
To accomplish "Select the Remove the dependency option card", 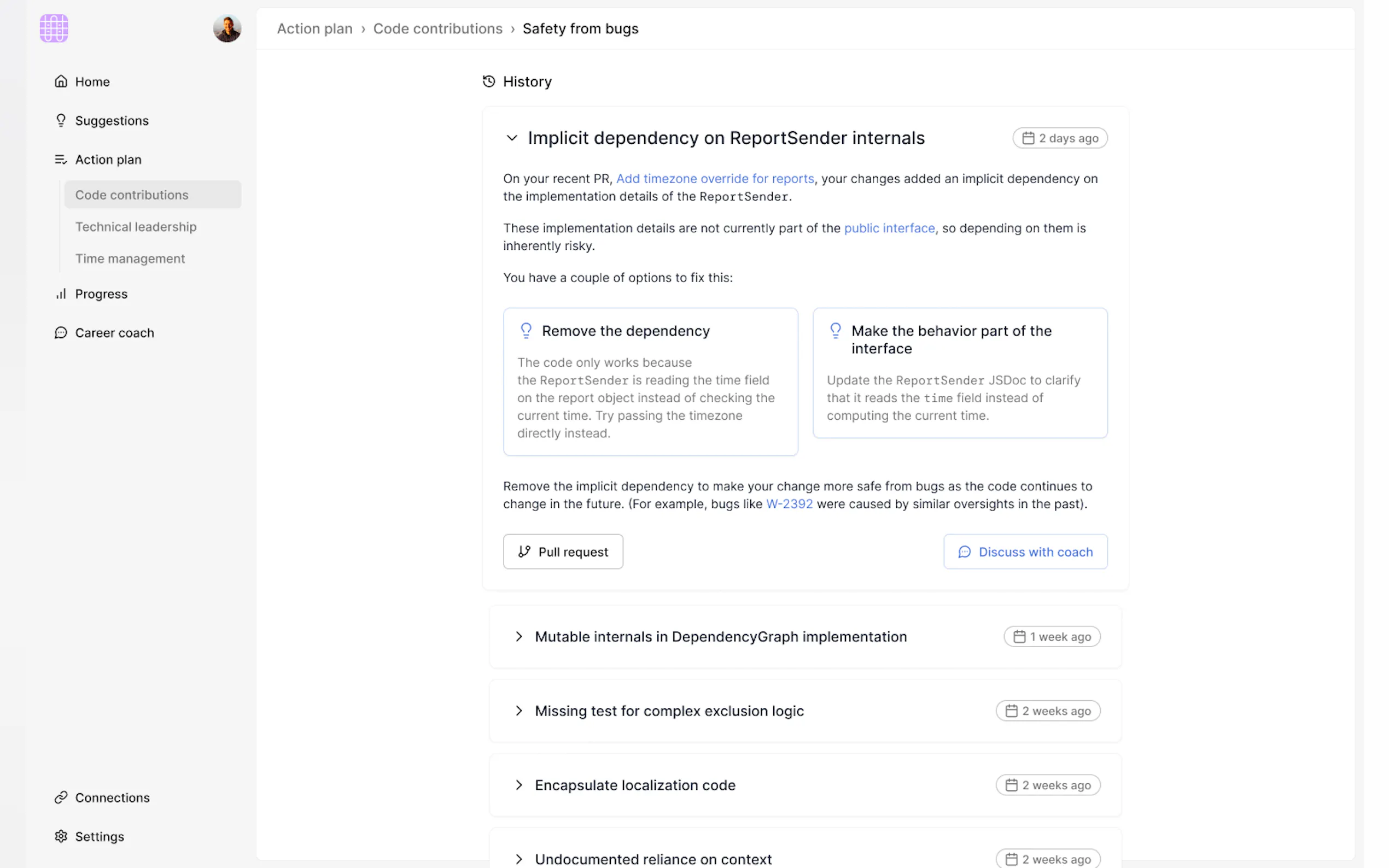I will coord(650,382).
